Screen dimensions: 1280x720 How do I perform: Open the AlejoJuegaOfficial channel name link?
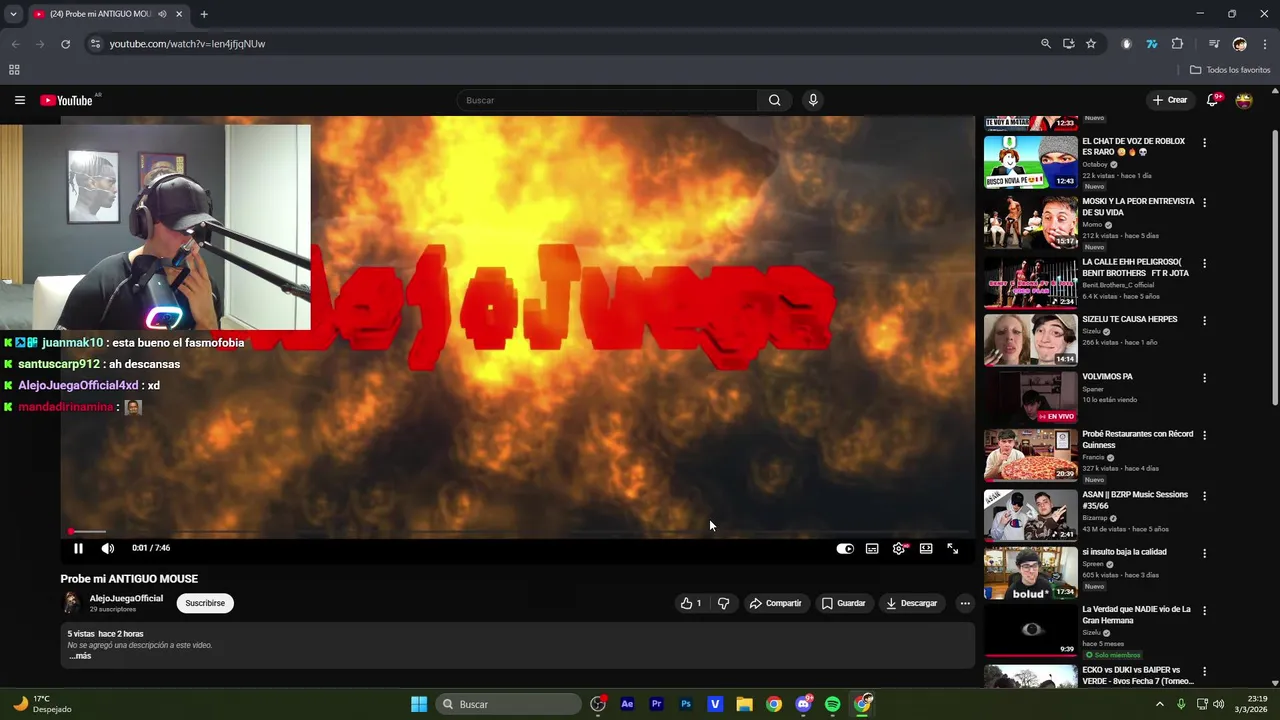point(126,598)
